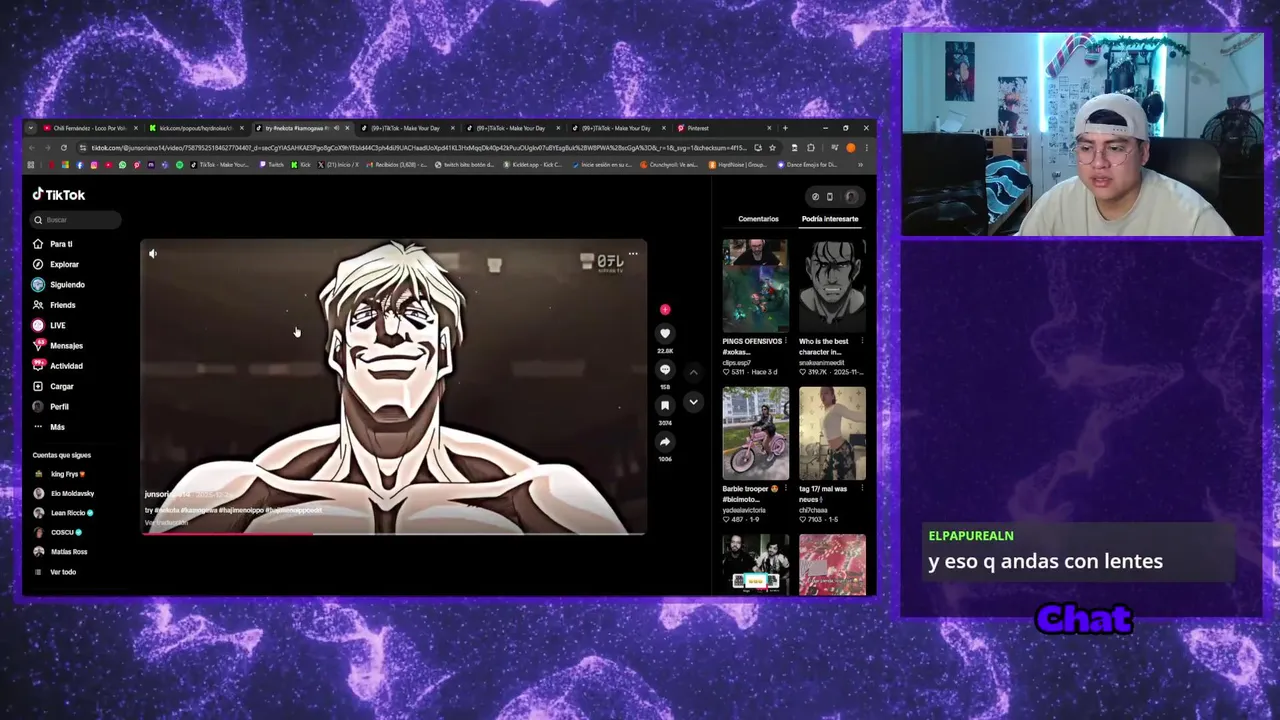1280x720 pixels.
Task: Expand the Más sidebar menu
Action: (49, 427)
